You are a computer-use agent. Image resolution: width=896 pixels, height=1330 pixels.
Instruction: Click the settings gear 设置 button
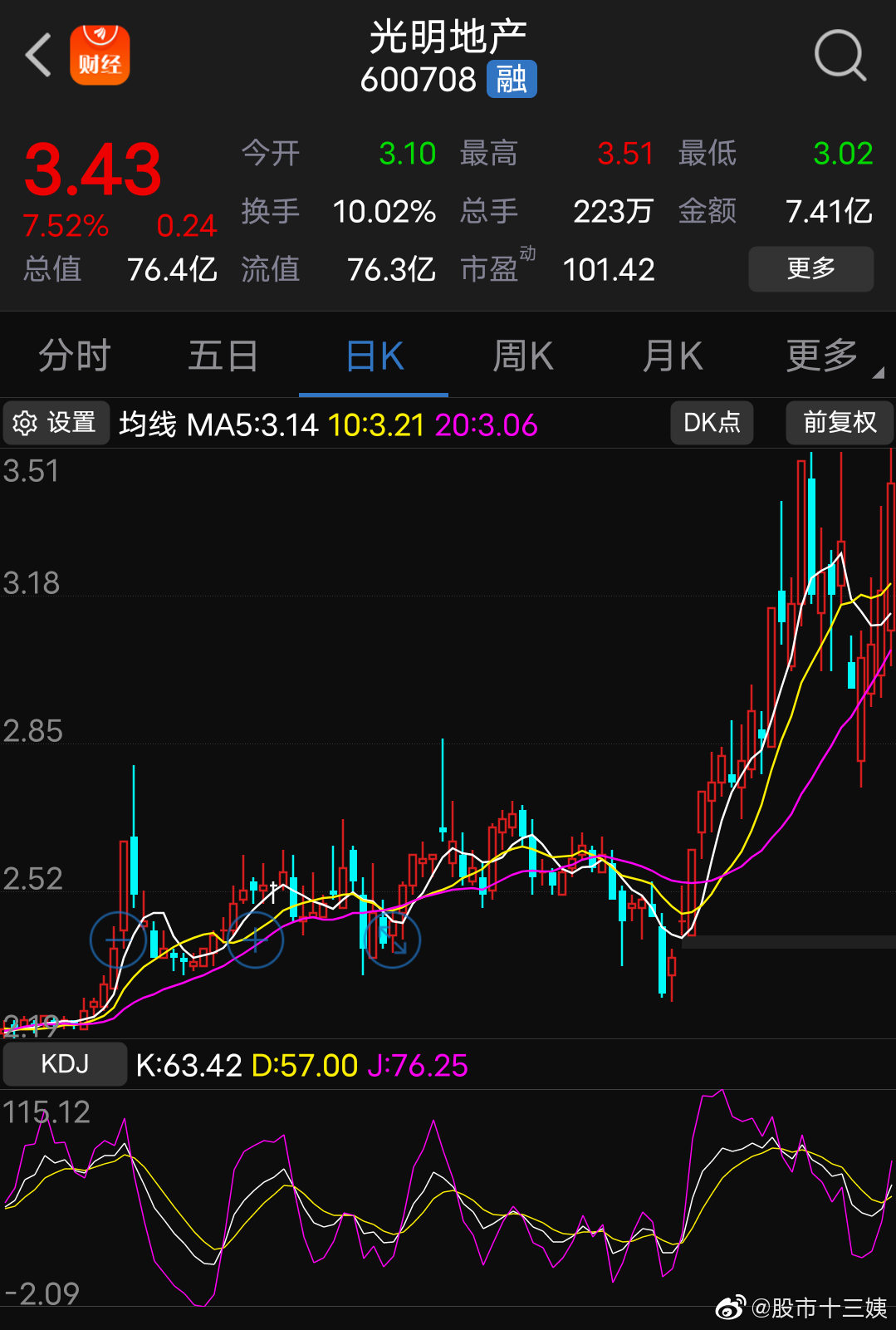coord(56,423)
